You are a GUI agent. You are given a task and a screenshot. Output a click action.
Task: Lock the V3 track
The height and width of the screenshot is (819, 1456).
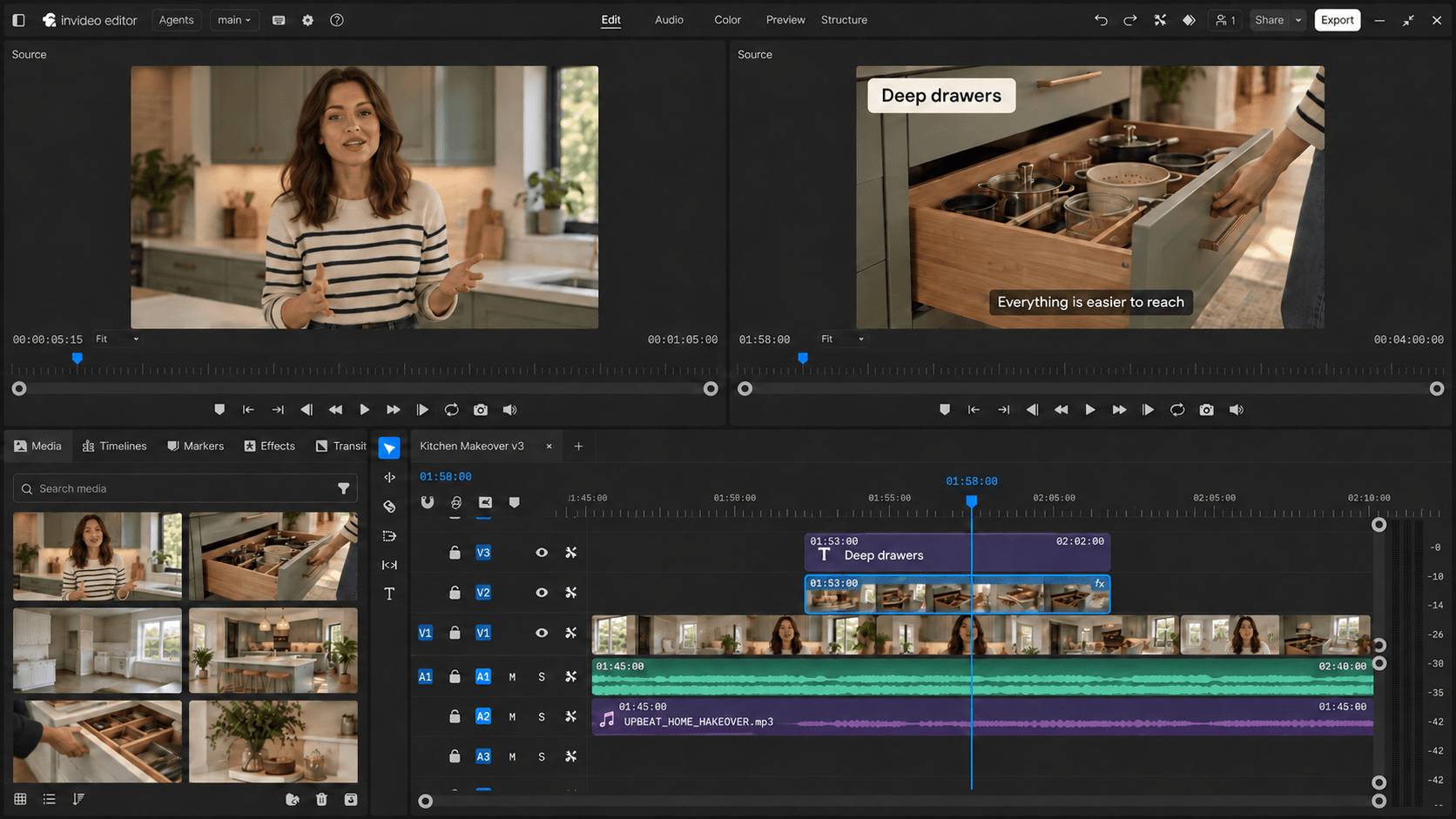point(455,553)
